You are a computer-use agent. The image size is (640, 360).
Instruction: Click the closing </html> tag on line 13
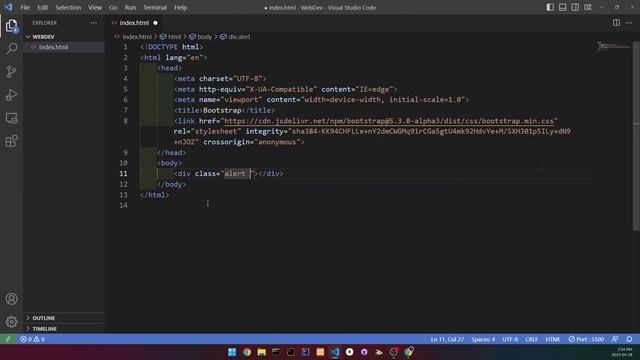pos(155,195)
